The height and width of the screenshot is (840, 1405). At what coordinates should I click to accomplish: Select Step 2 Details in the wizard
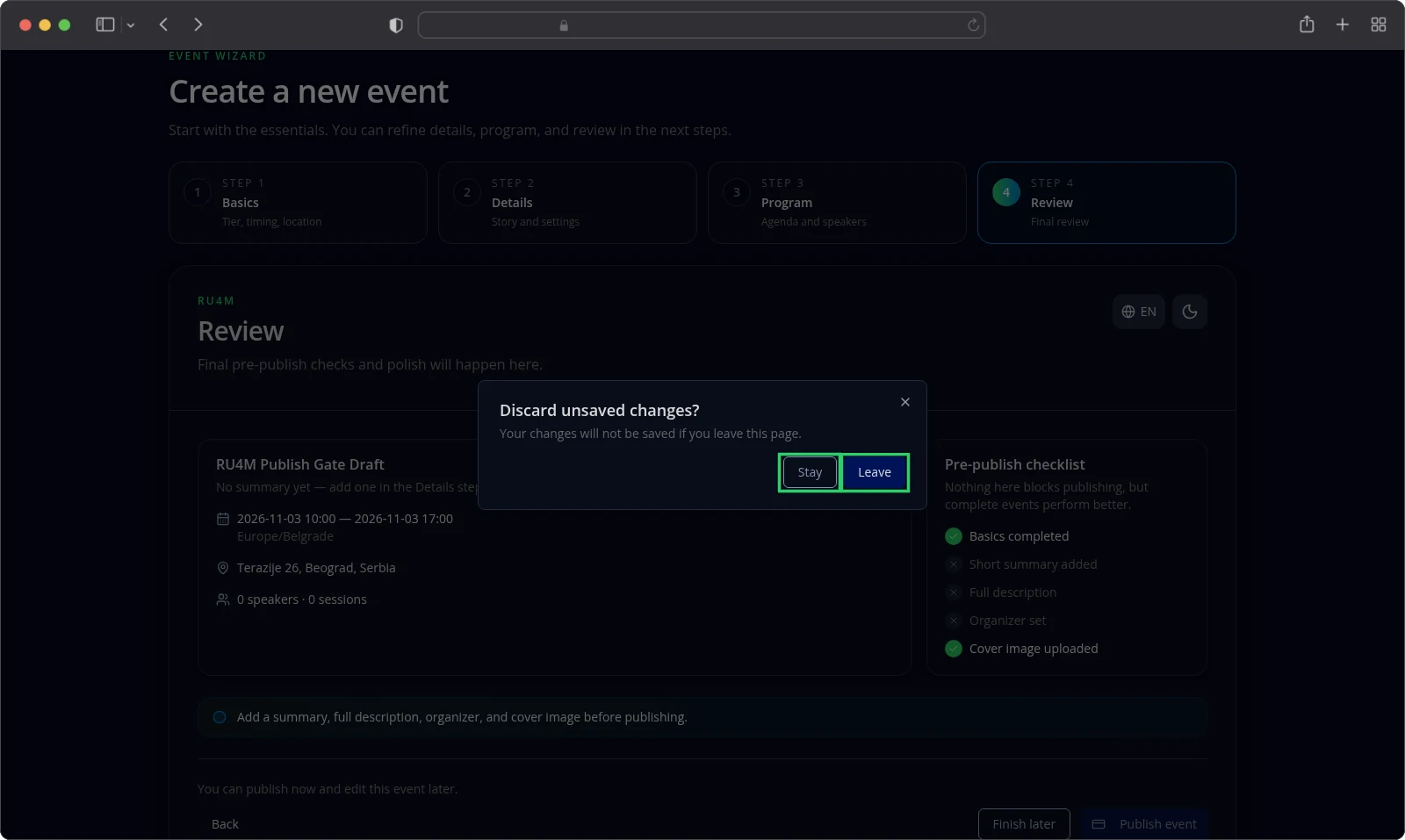(567, 203)
